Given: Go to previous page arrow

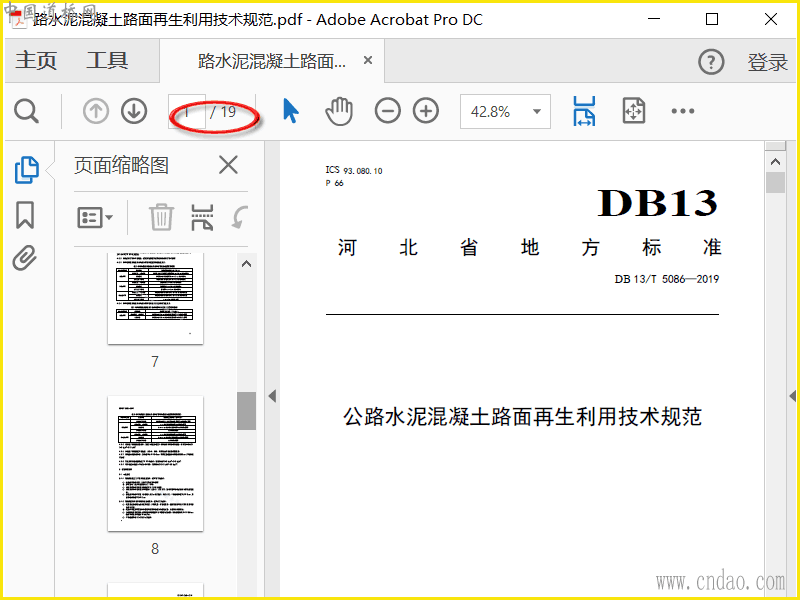Looking at the screenshot, I should [96, 111].
